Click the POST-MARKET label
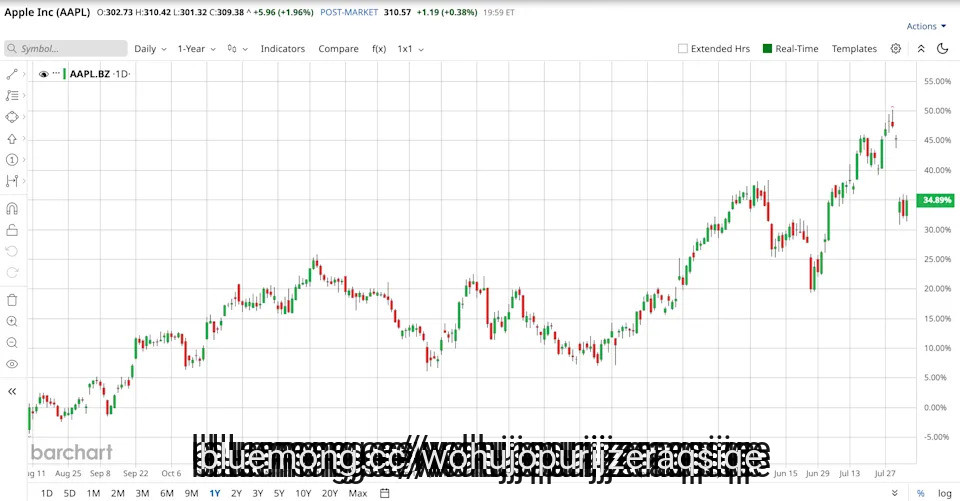This screenshot has height=501, width=960. (x=349, y=12)
